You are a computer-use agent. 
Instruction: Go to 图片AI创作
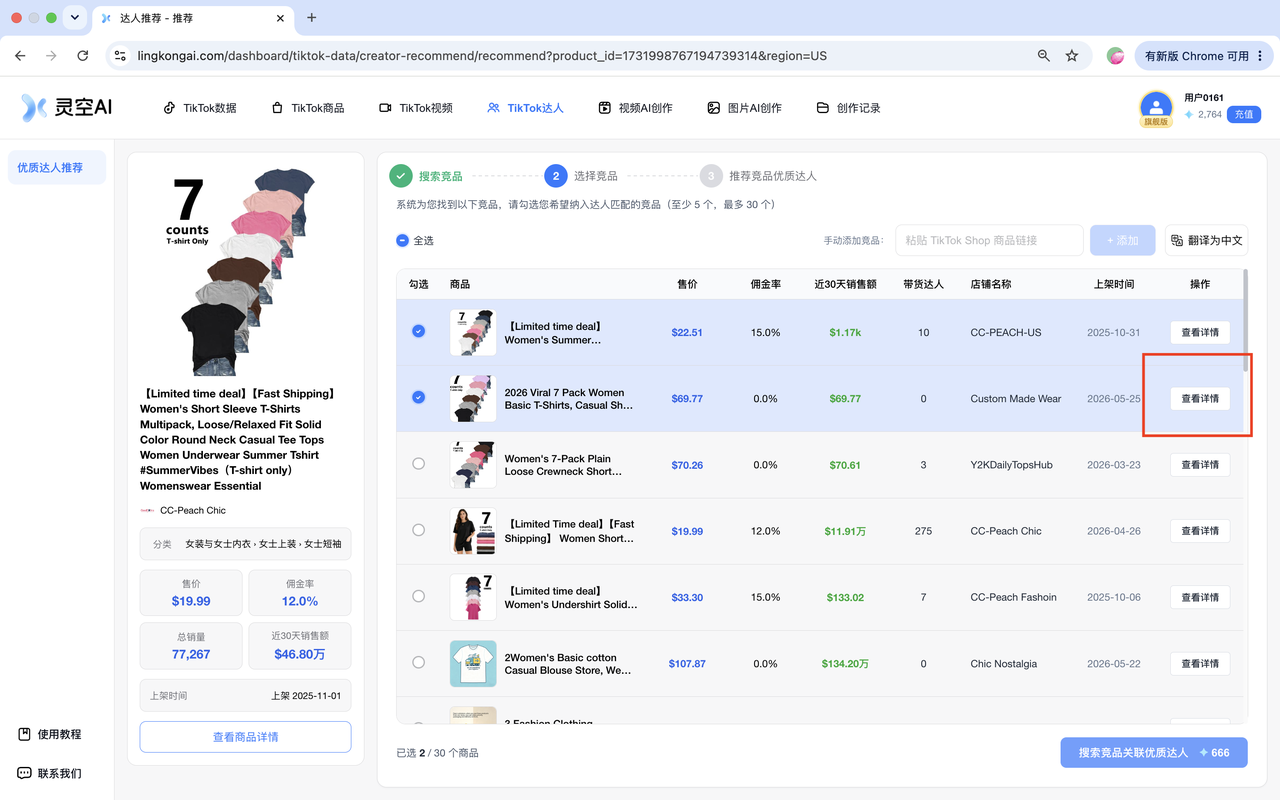pos(744,108)
